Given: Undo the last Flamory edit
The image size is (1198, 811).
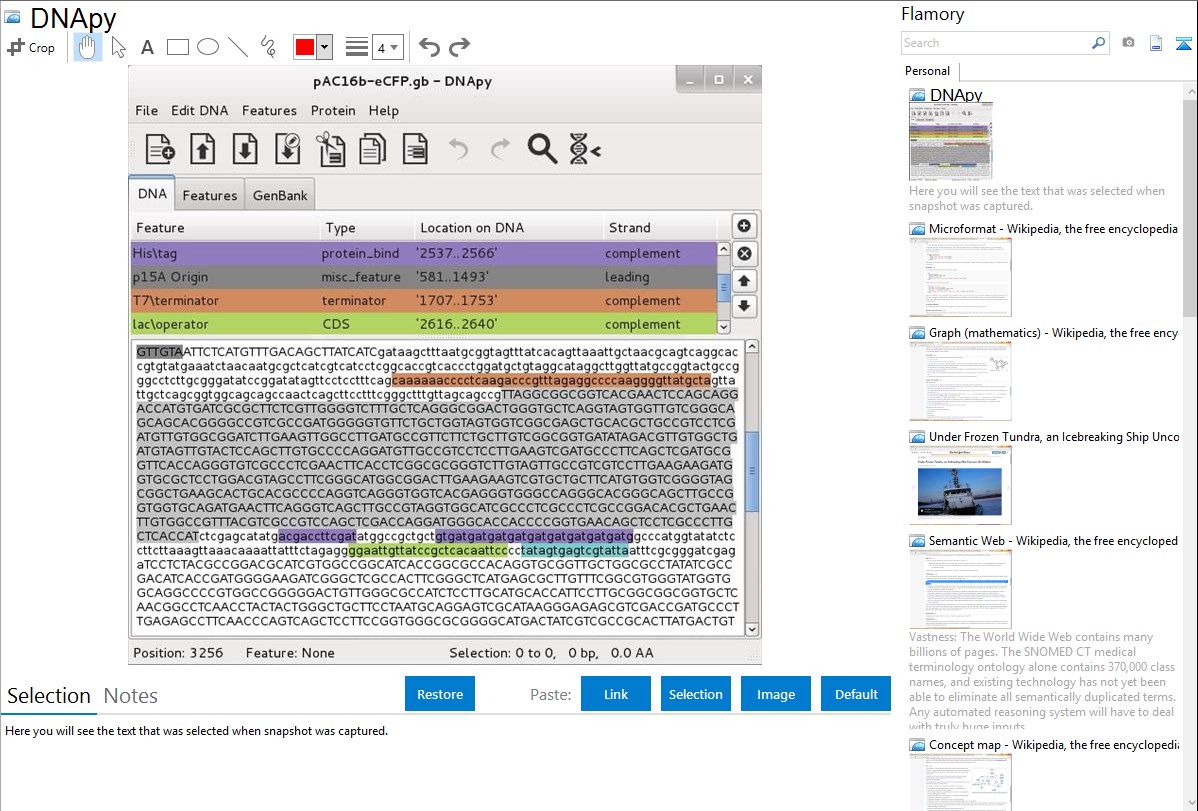Looking at the screenshot, I should coord(429,47).
